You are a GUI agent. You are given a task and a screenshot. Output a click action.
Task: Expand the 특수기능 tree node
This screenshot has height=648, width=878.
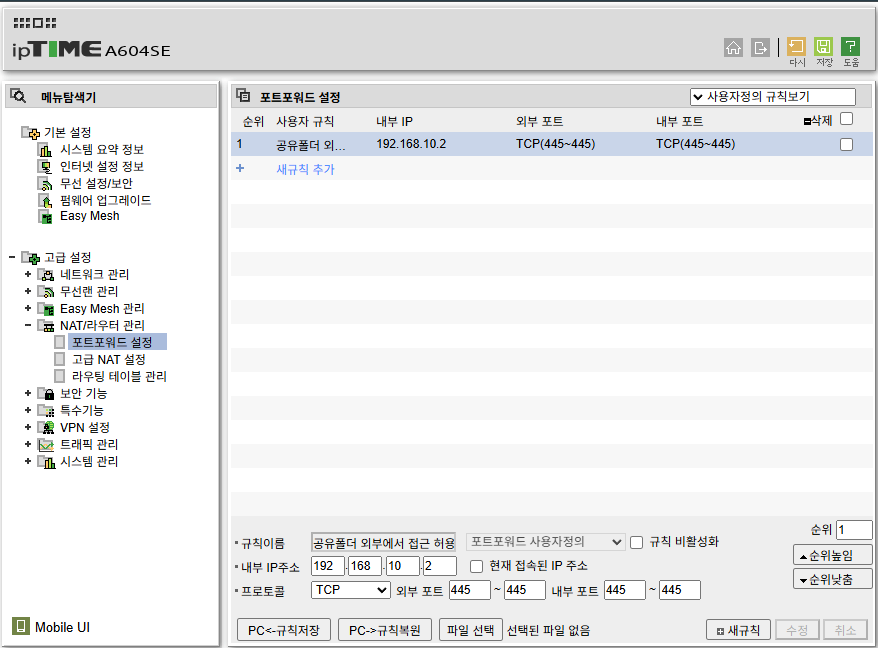click(27, 411)
